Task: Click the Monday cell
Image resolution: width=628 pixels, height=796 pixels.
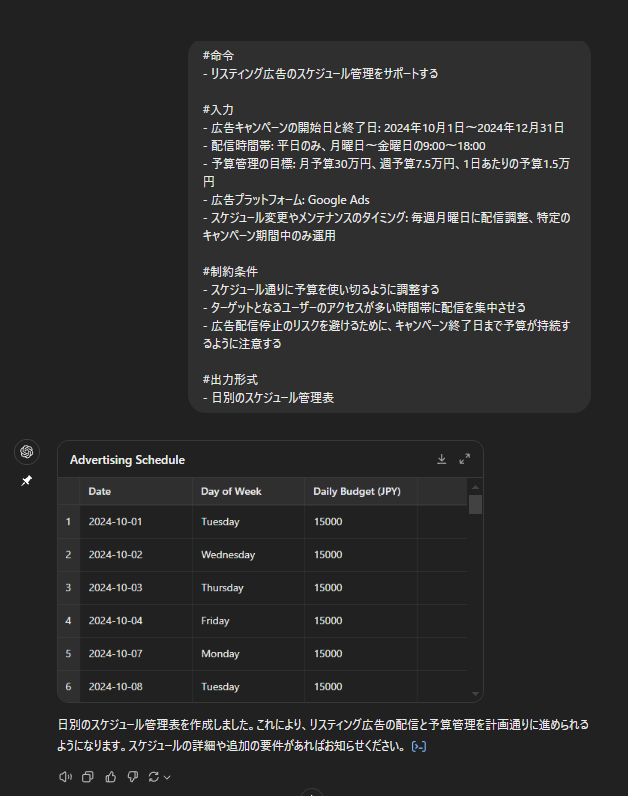Action: 248,654
